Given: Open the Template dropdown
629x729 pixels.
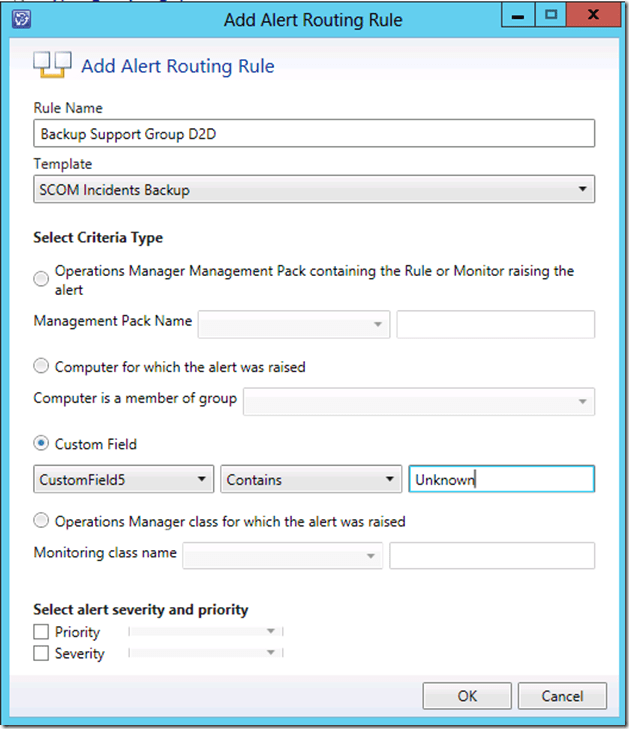Looking at the screenshot, I should click(314, 190).
